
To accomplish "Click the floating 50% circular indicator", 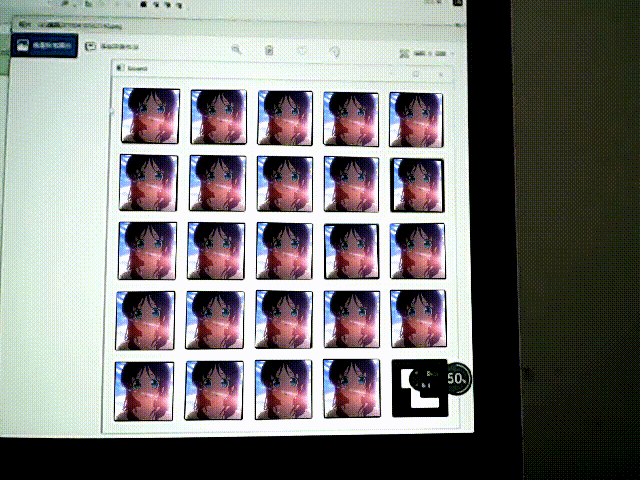I will pyautogui.click(x=458, y=378).
